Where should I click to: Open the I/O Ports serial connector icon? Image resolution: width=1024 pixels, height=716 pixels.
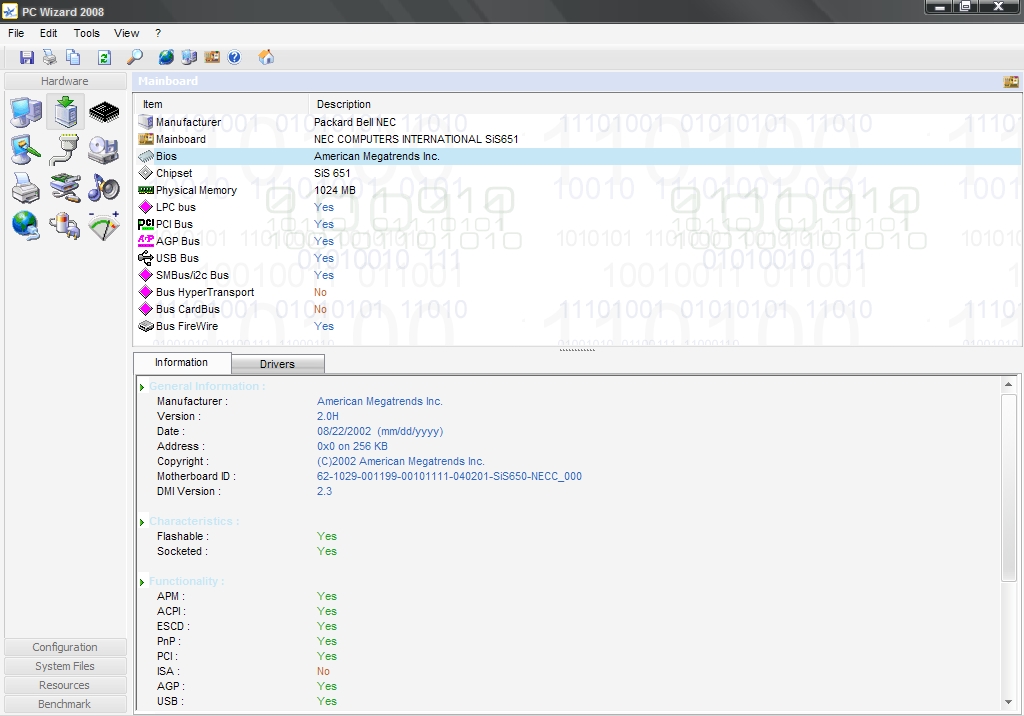(x=65, y=150)
